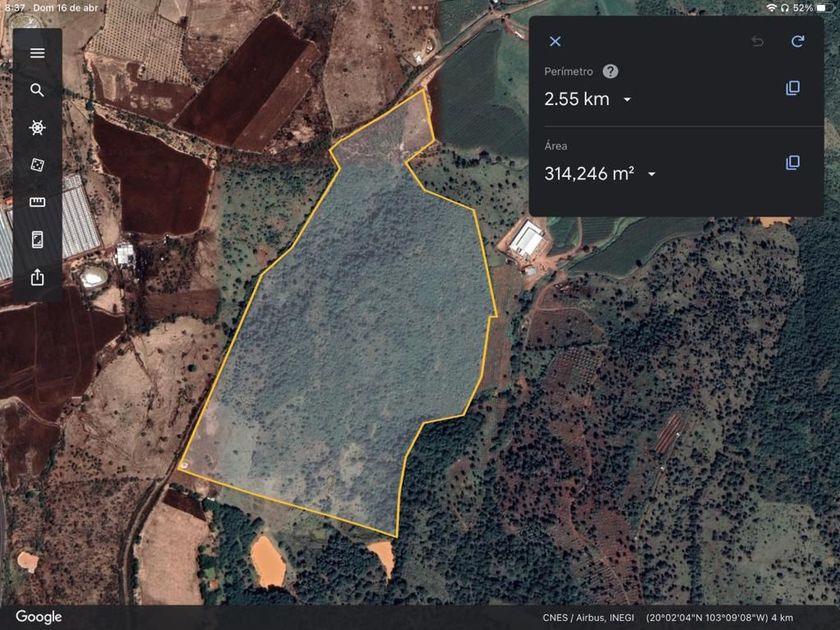
Task: Tap the three-dot multitasking control
Action: [419, 8]
